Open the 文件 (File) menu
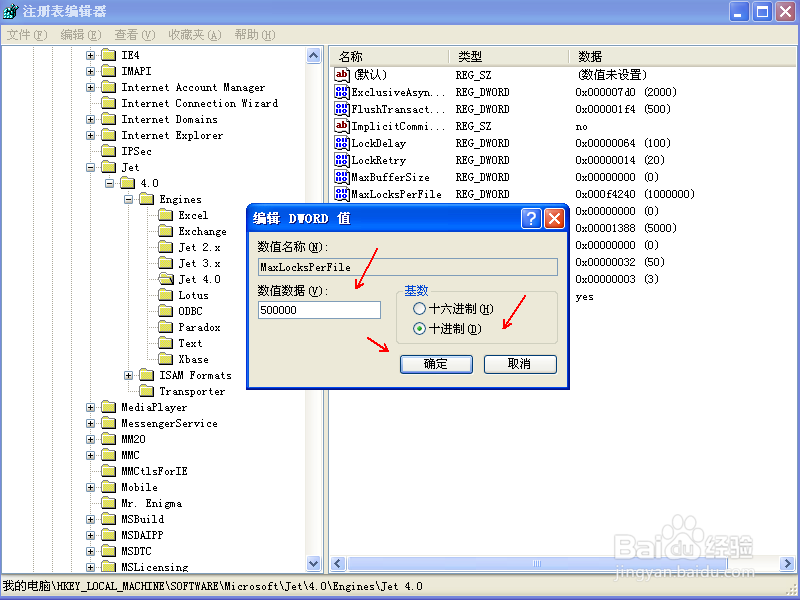This screenshot has width=800, height=600. click(27, 35)
